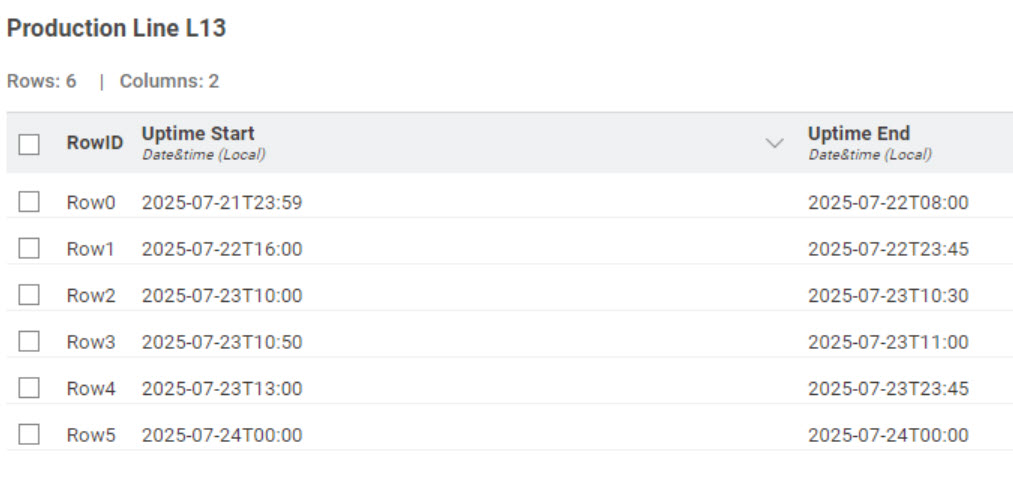The image size is (1013, 490).
Task: Check the Row0 checkbox
Action: tap(28, 202)
